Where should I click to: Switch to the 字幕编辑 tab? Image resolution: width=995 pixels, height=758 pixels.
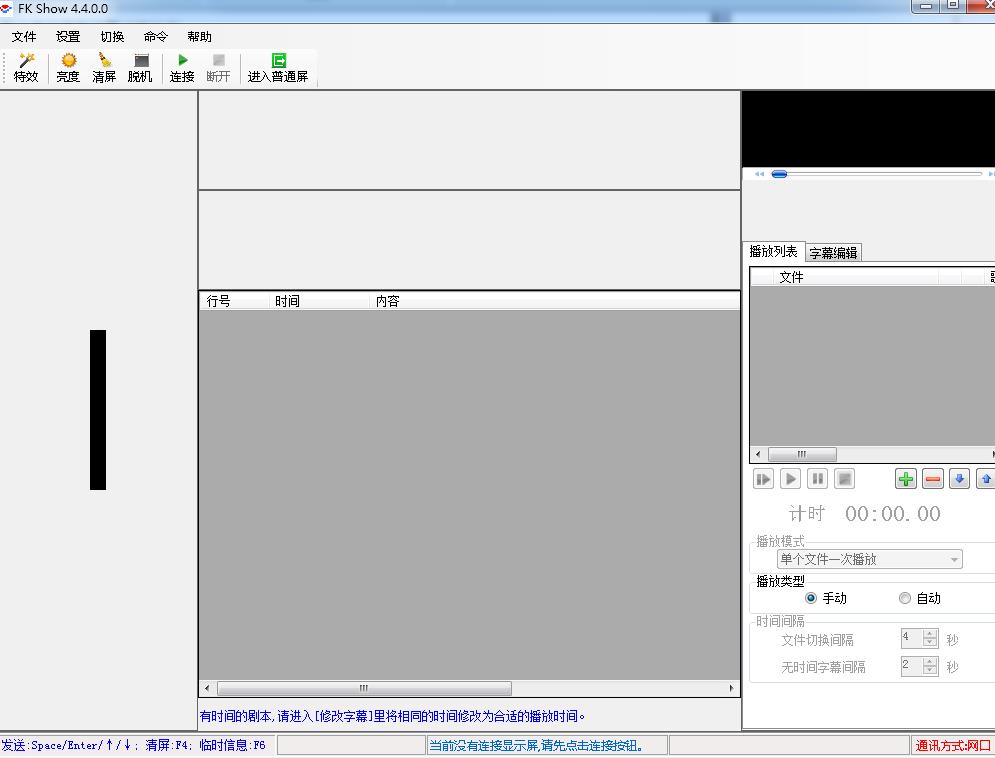(833, 253)
